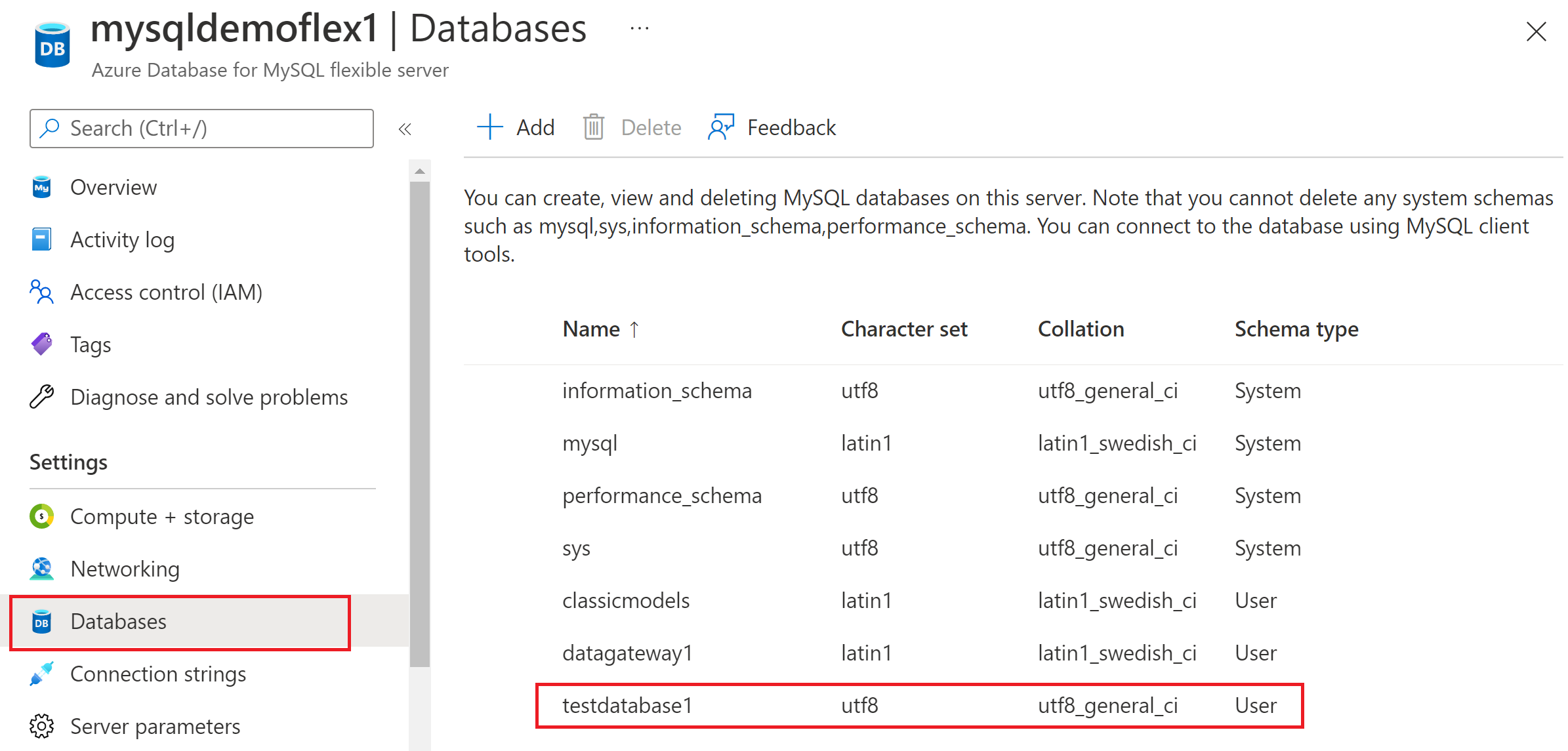Click the Search input field

(x=204, y=127)
